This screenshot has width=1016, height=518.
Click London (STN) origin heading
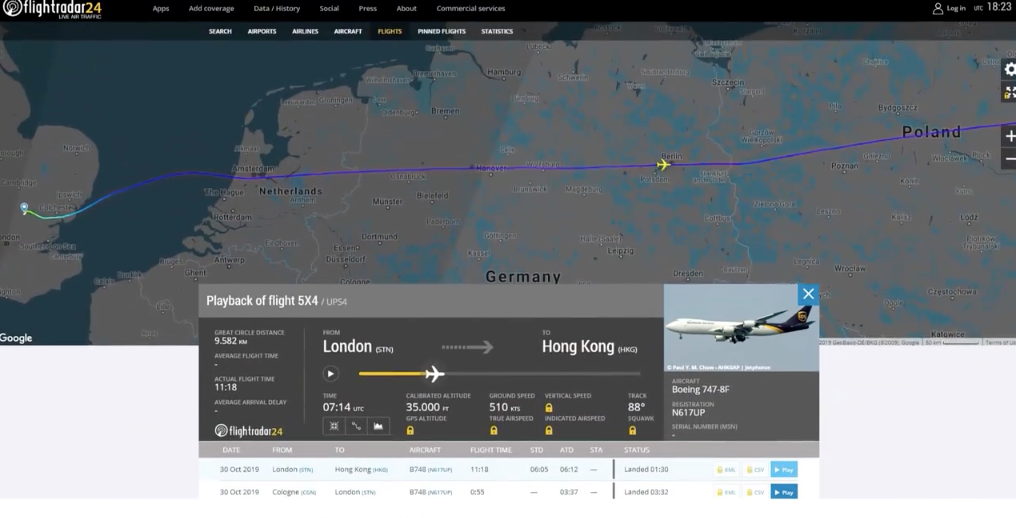pyautogui.click(x=358, y=347)
